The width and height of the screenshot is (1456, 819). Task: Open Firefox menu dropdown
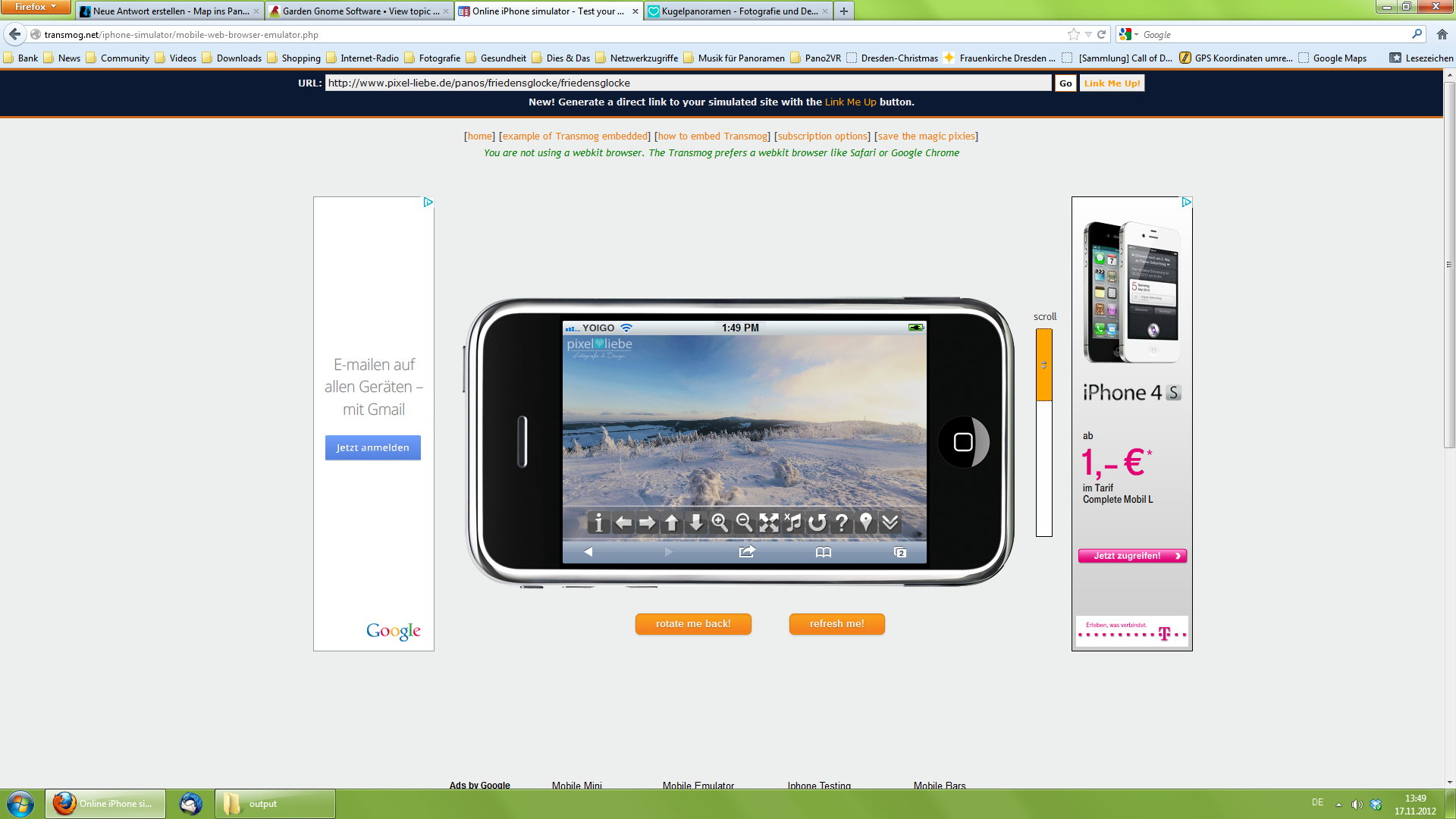(x=35, y=7)
